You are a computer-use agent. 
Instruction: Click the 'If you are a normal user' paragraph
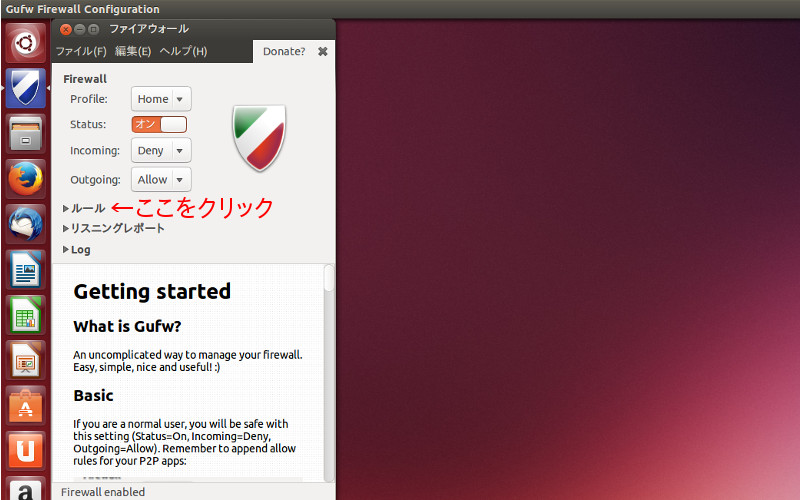coord(184,442)
